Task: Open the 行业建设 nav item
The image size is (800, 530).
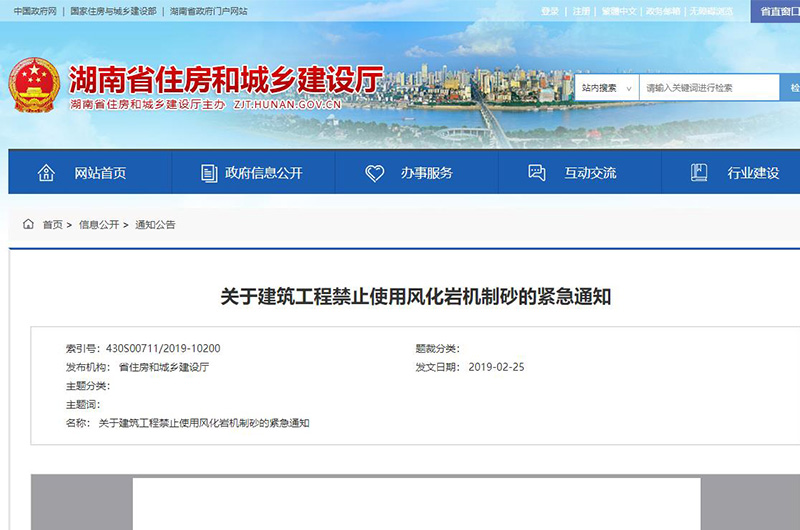Action: [731, 172]
